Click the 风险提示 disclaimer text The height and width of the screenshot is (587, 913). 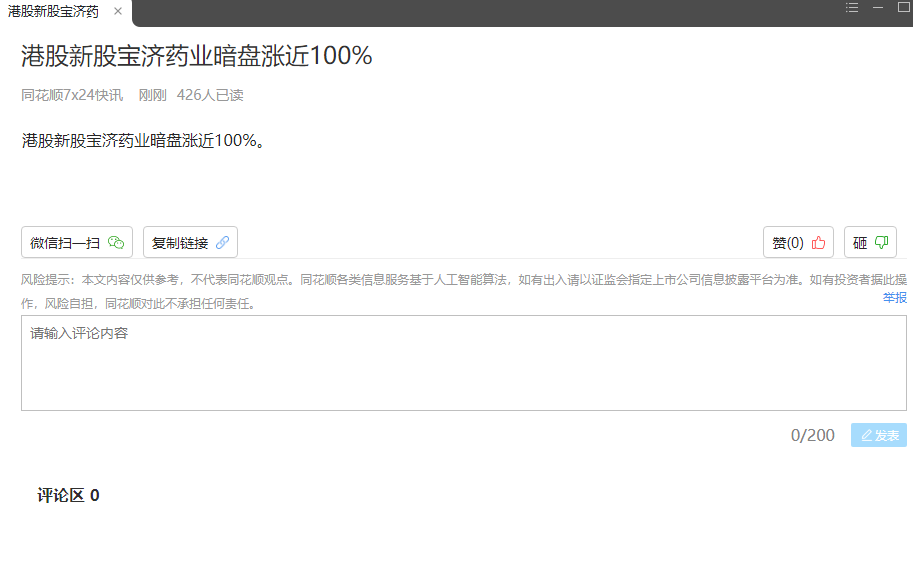click(x=464, y=292)
